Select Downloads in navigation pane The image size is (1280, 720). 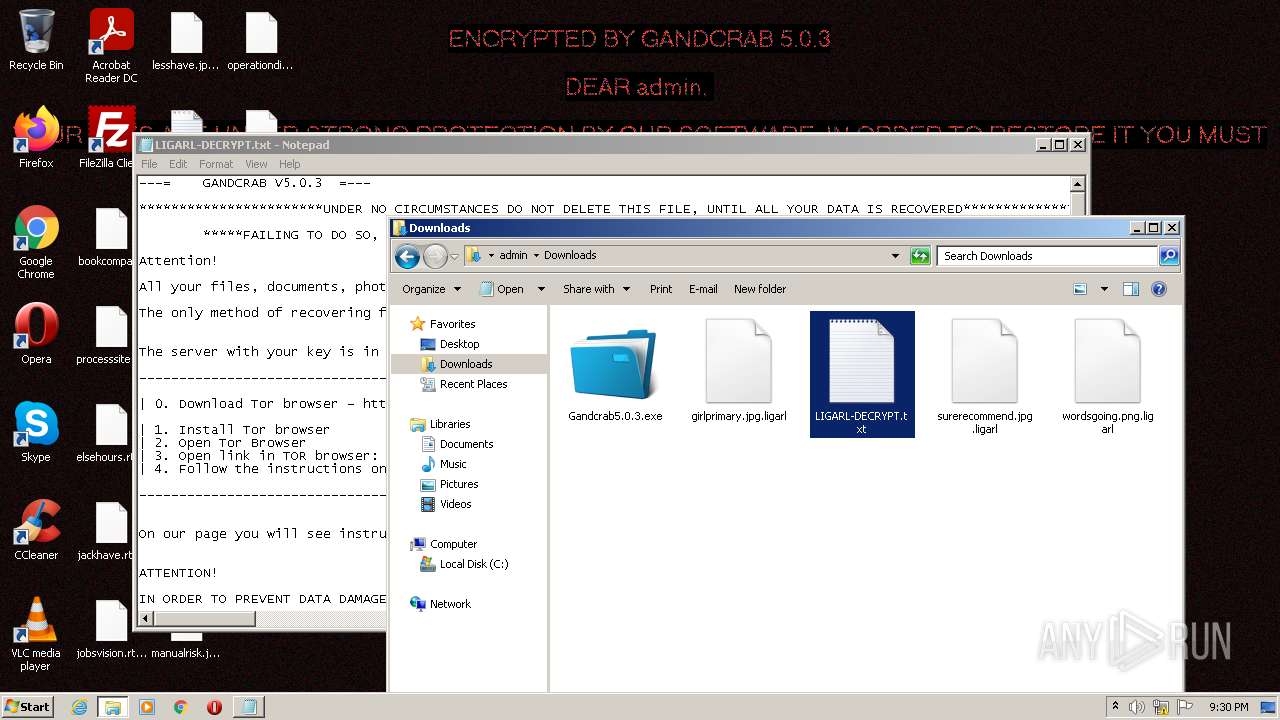coord(466,364)
